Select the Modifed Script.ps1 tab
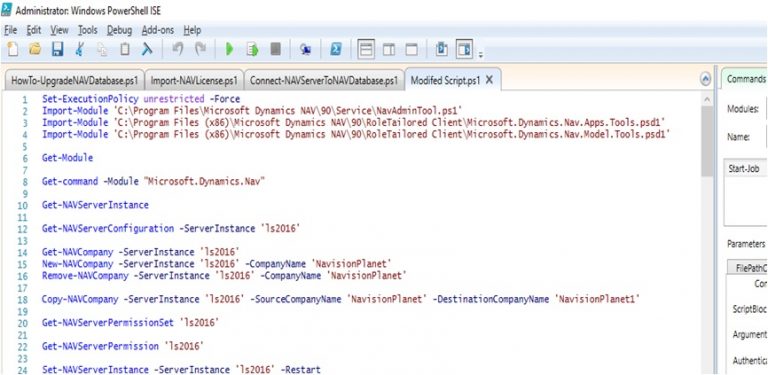Viewport: 768px width, 375px height. 445,80
